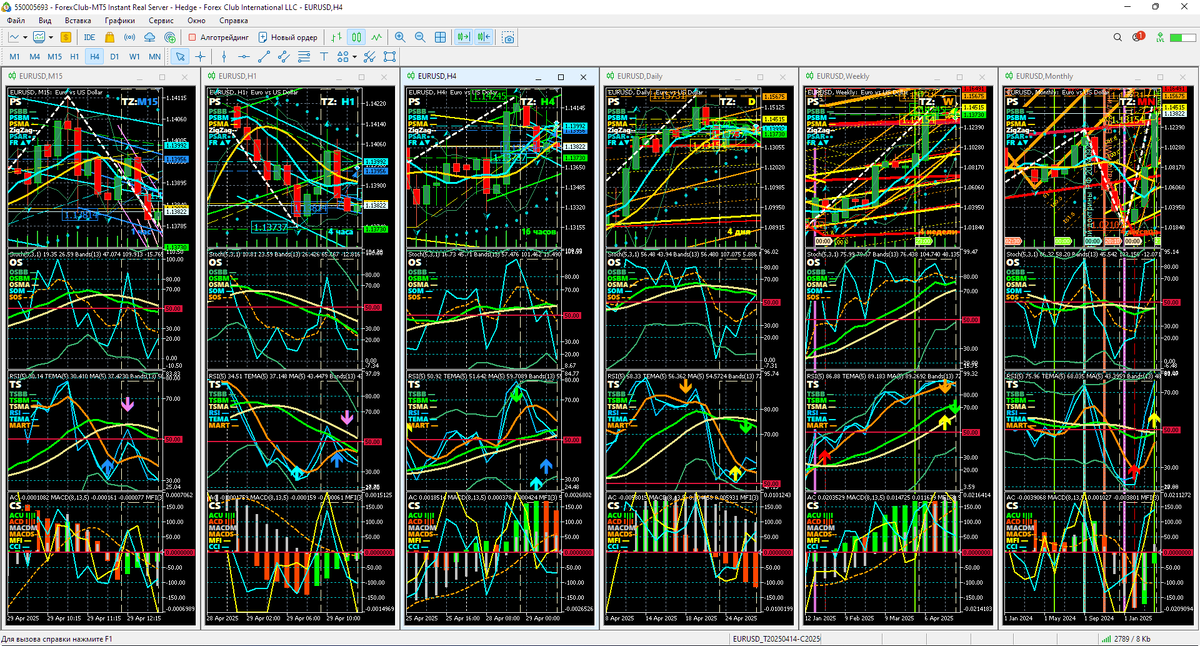Select the horizontal line drawing tool
This screenshot has width=1200, height=646.
243,57
